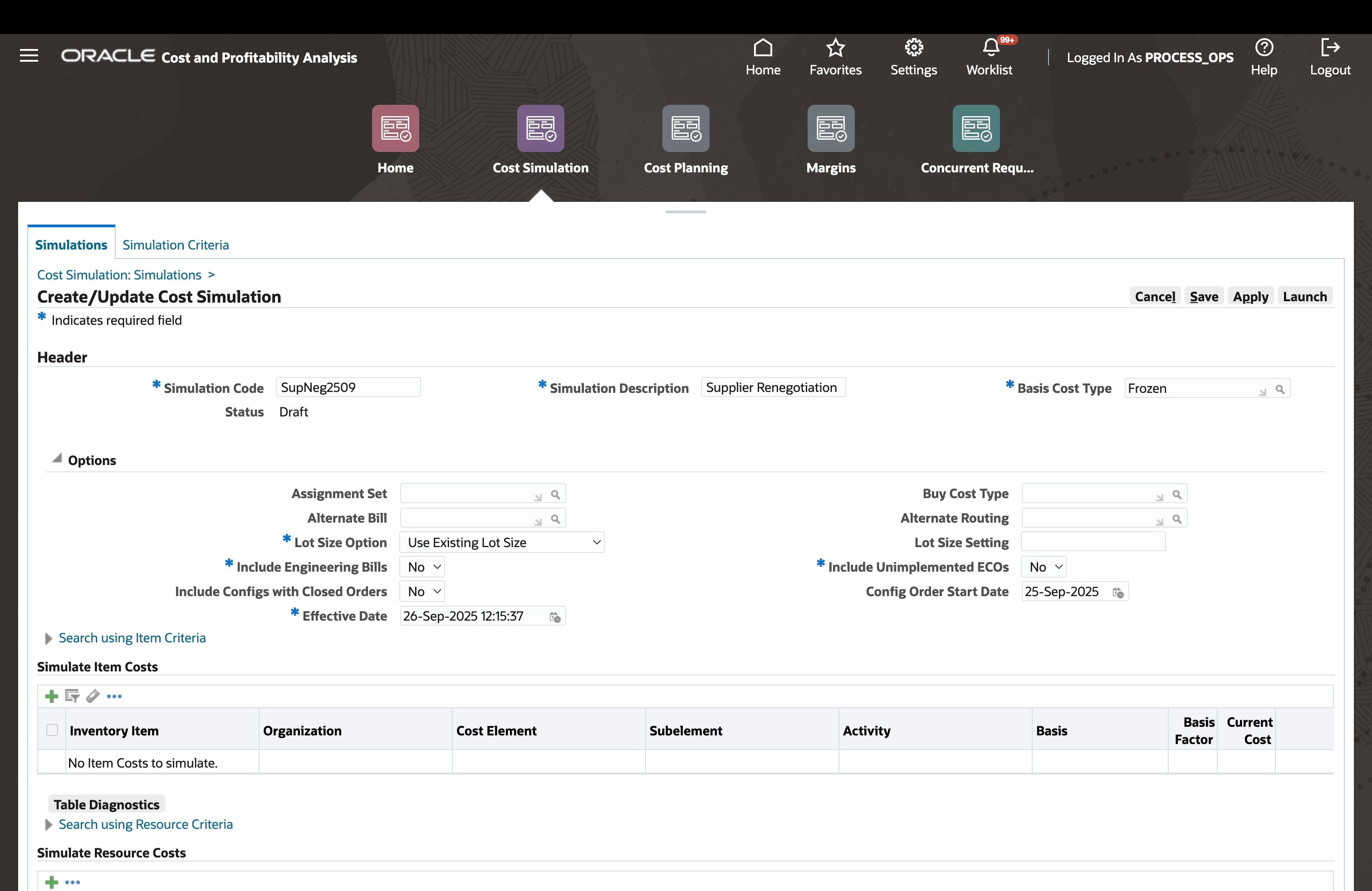The height and width of the screenshot is (891, 1372).
Task: Add item cost row with green plus
Action: tap(52, 696)
